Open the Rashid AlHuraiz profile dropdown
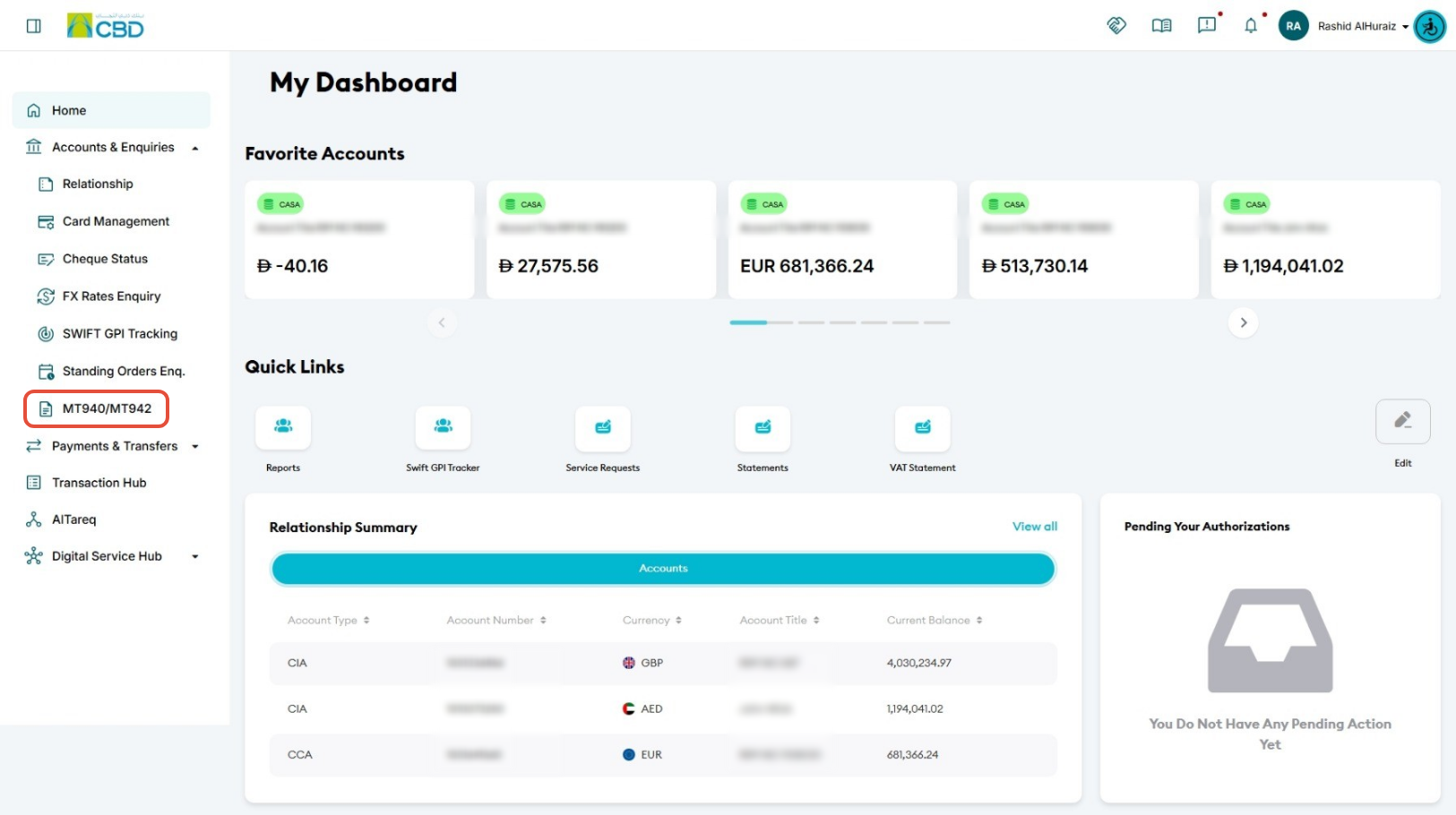The height and width of the screenshot is (815, 1456). point(1362,26)
